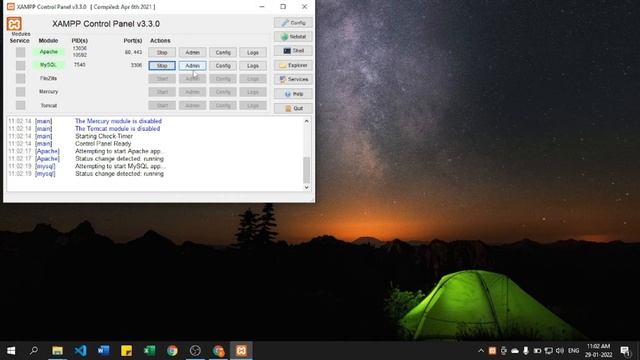This screenshot has width=640, height=360.
Task: Open the taskbar clock and date
Action: tap(598, 351)
